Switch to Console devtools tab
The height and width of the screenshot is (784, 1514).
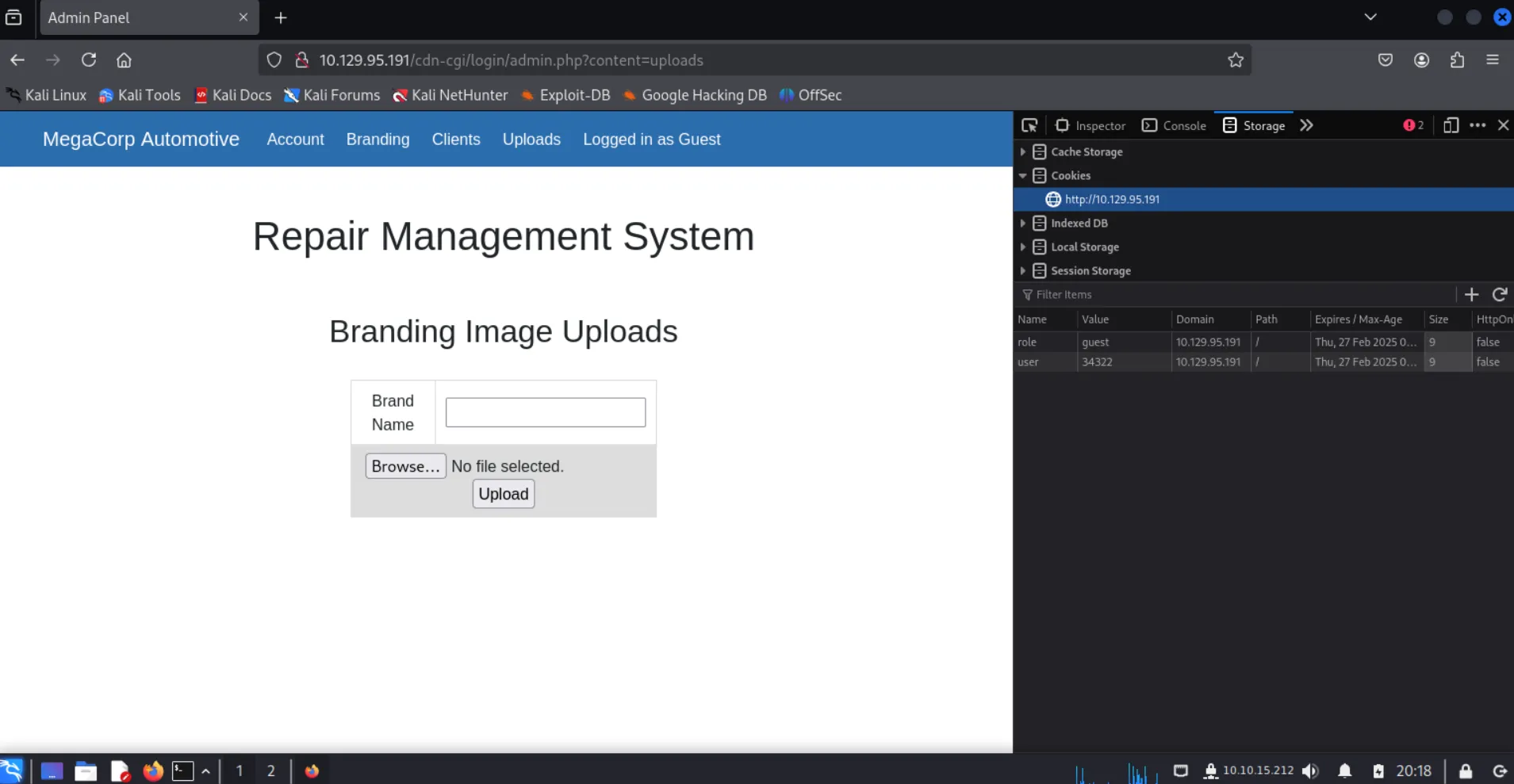point(1174,125)
